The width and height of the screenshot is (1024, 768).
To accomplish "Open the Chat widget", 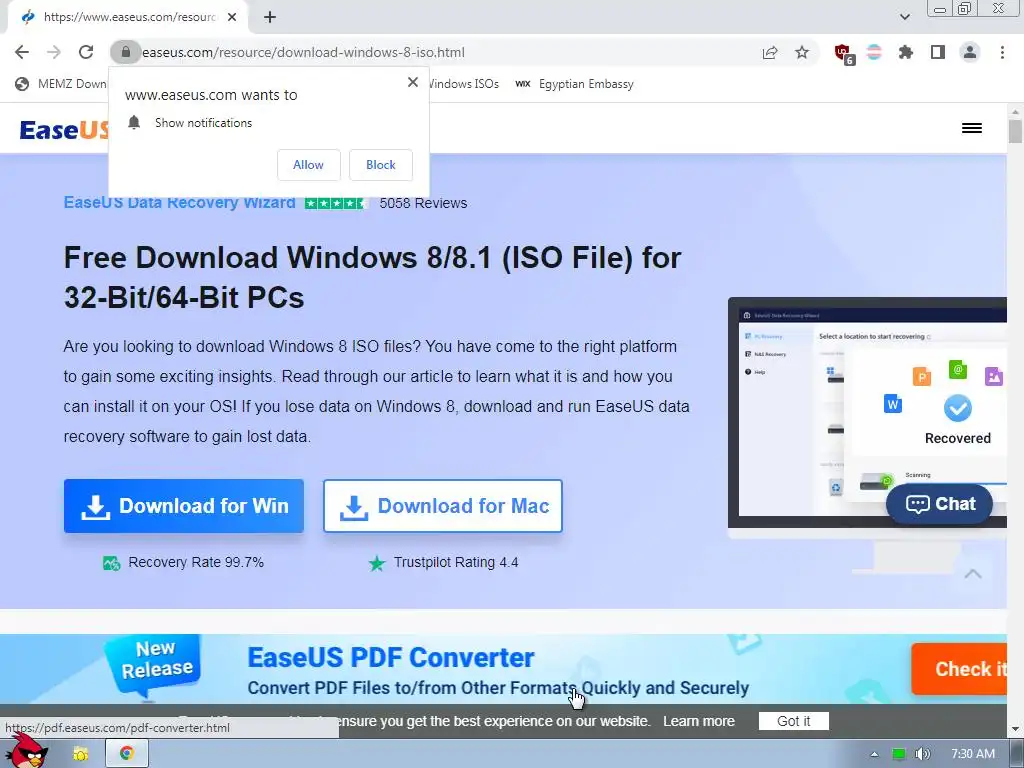I will click(940, 504).
